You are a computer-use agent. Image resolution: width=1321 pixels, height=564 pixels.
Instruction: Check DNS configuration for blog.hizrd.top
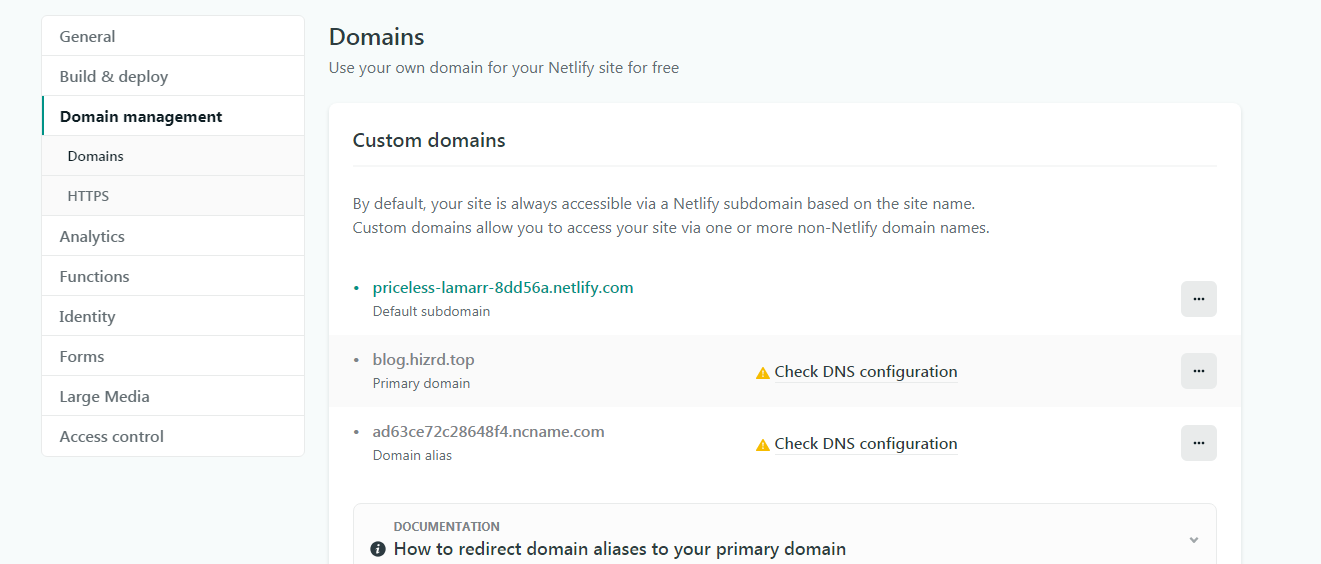(865, 372)
